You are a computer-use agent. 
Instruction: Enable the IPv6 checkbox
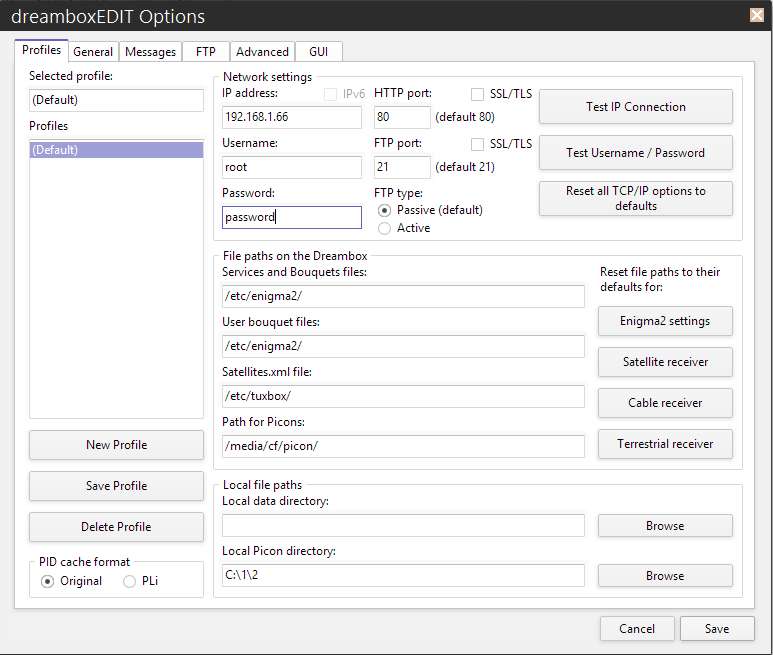pos(330,94)
